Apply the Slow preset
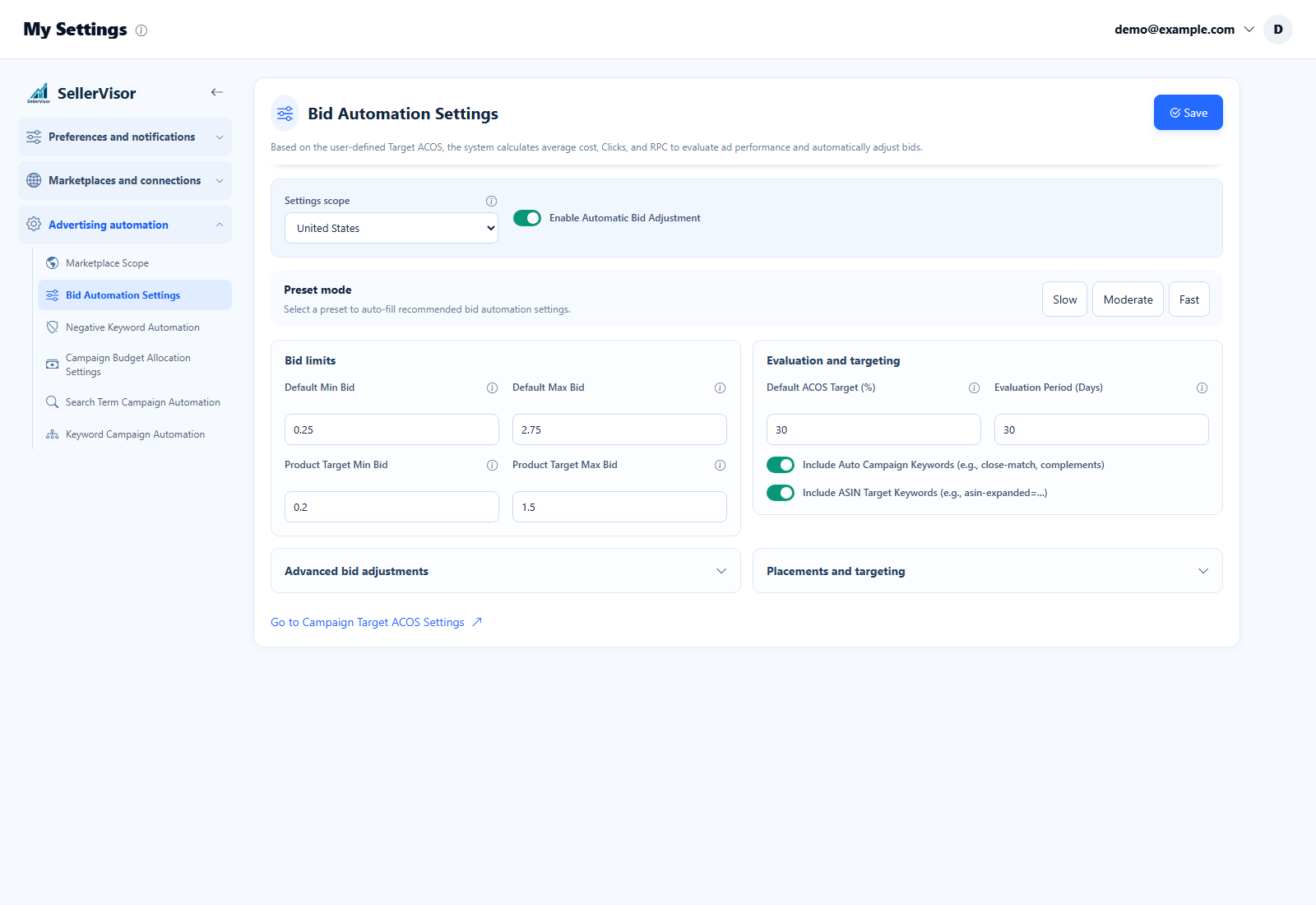Image resolution: width=1316 pixels, height=905 pixels. [1065, 299]
